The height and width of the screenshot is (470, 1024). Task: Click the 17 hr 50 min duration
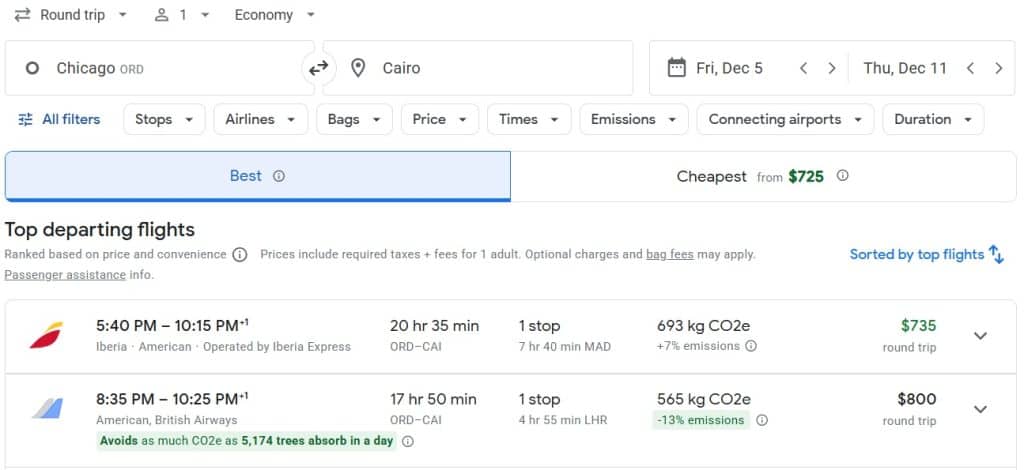433,399
